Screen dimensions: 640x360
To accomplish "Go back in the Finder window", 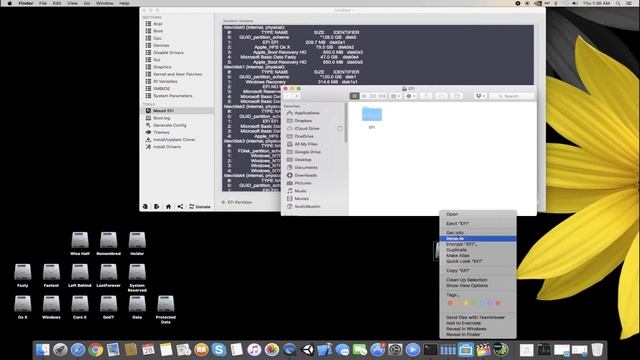I will coord(287,96).
